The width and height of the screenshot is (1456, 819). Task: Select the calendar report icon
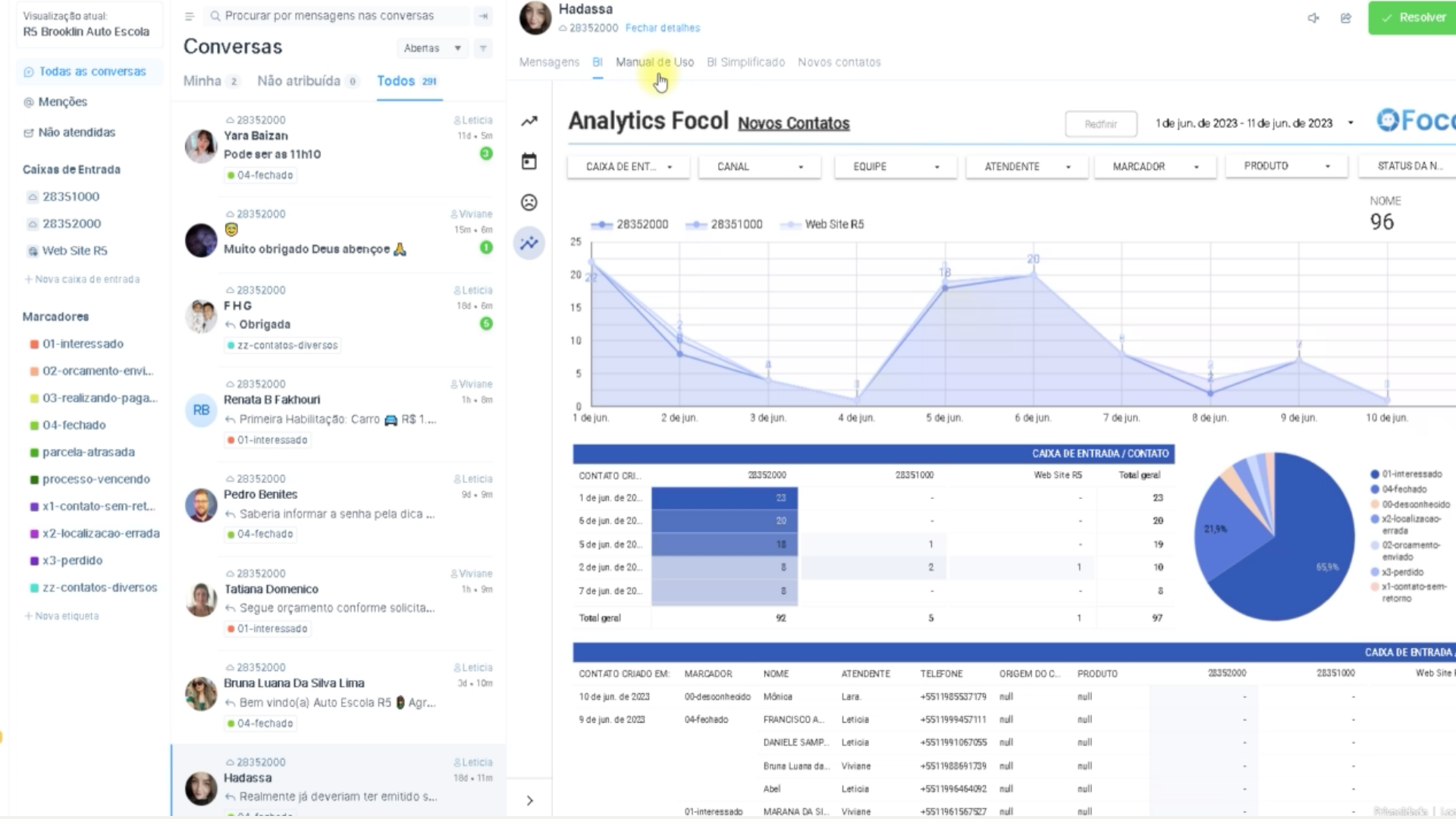coord(529,161)
